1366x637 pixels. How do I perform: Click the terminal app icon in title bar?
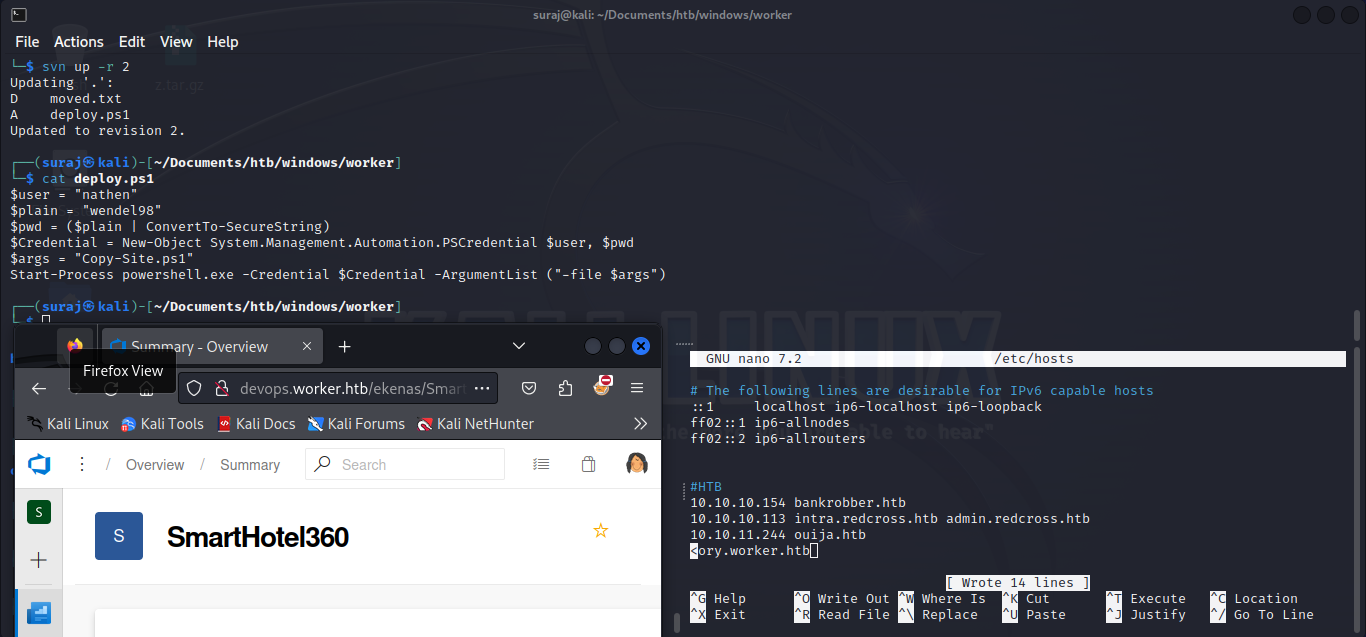click(18, 15)
